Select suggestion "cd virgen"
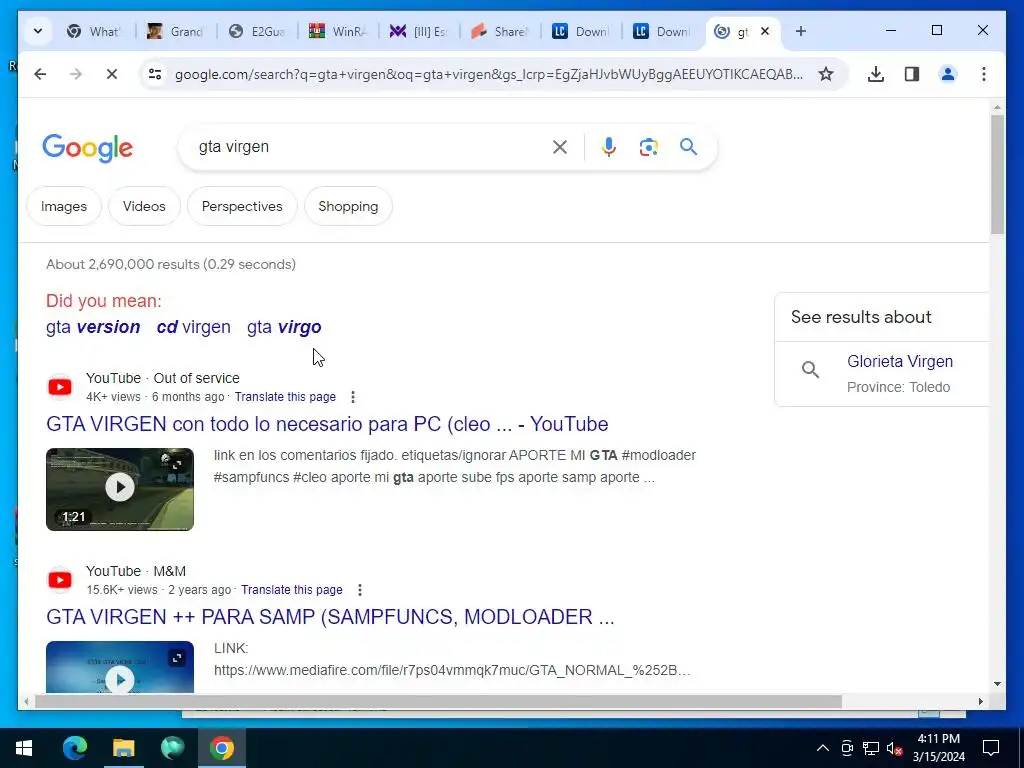This screenshot has width=1024, height=768. 193,327
